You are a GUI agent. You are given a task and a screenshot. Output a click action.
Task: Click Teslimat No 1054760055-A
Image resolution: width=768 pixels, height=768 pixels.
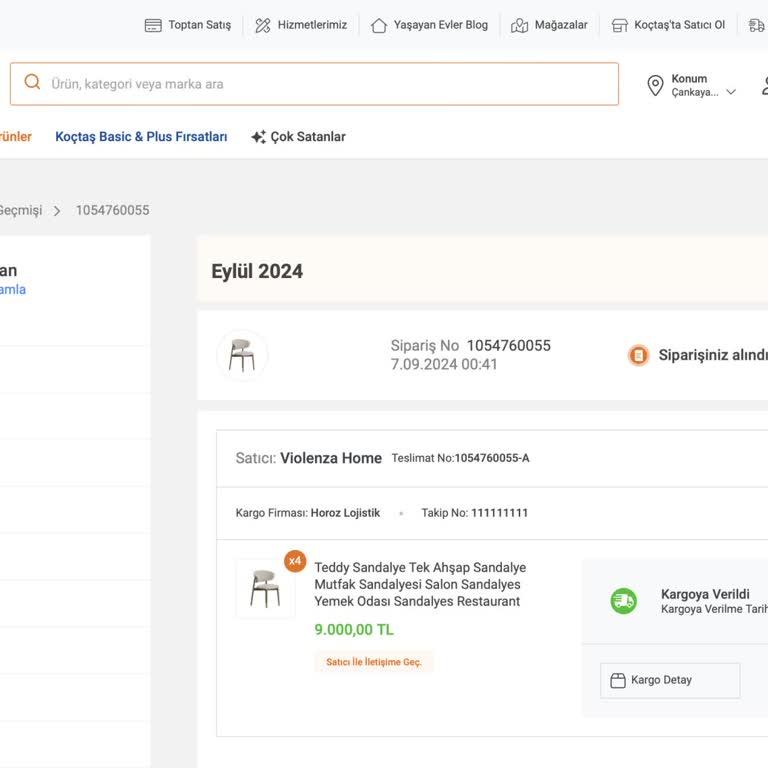pos(460,458)
